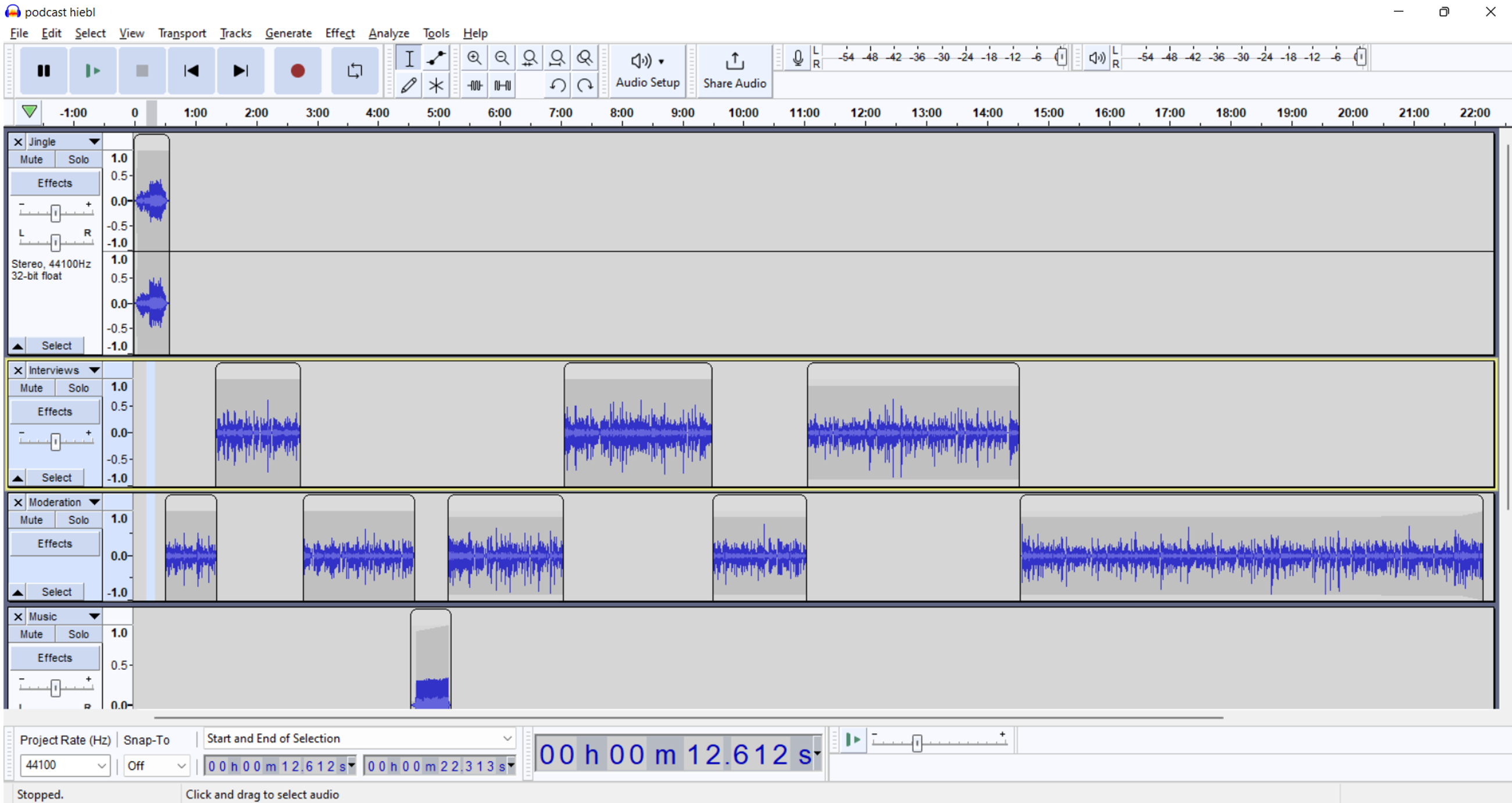Select the Zoom In tool

(x=474, y=58)
